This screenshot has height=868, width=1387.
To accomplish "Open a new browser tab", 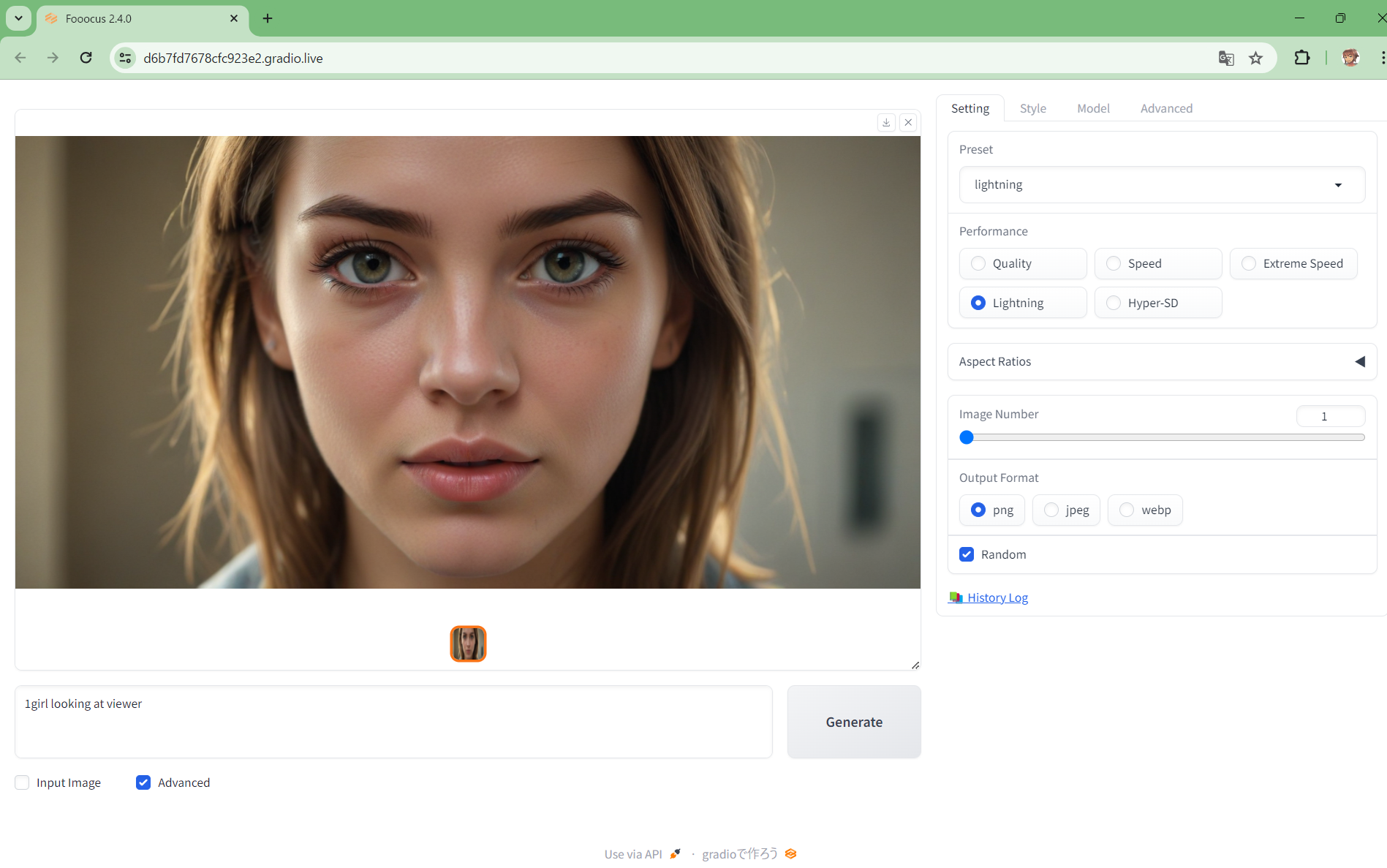I will pos(268,18).
